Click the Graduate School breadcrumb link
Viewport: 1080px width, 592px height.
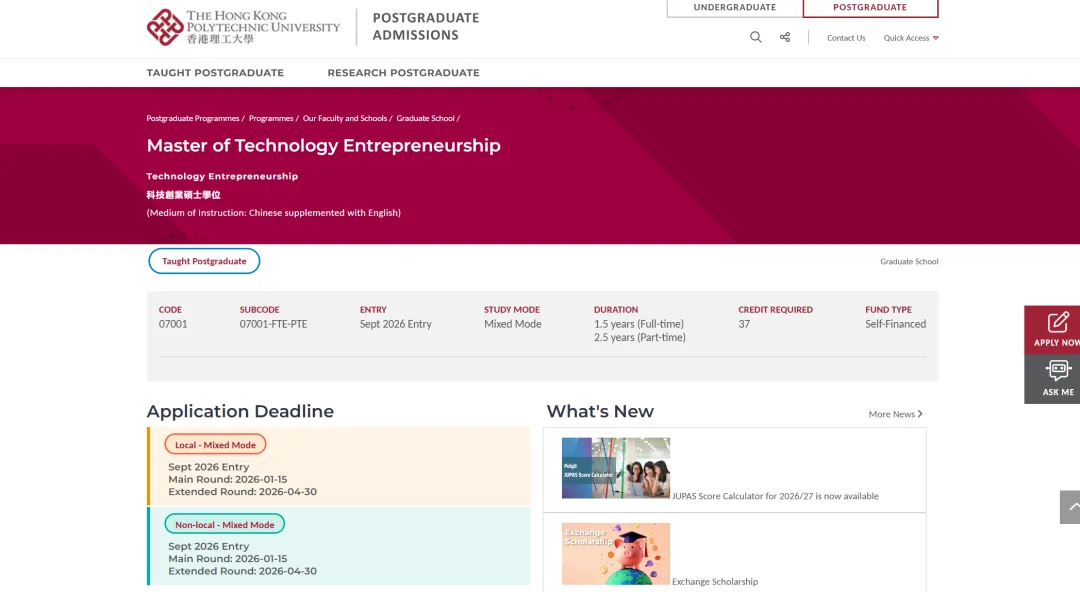coord(425,119)
